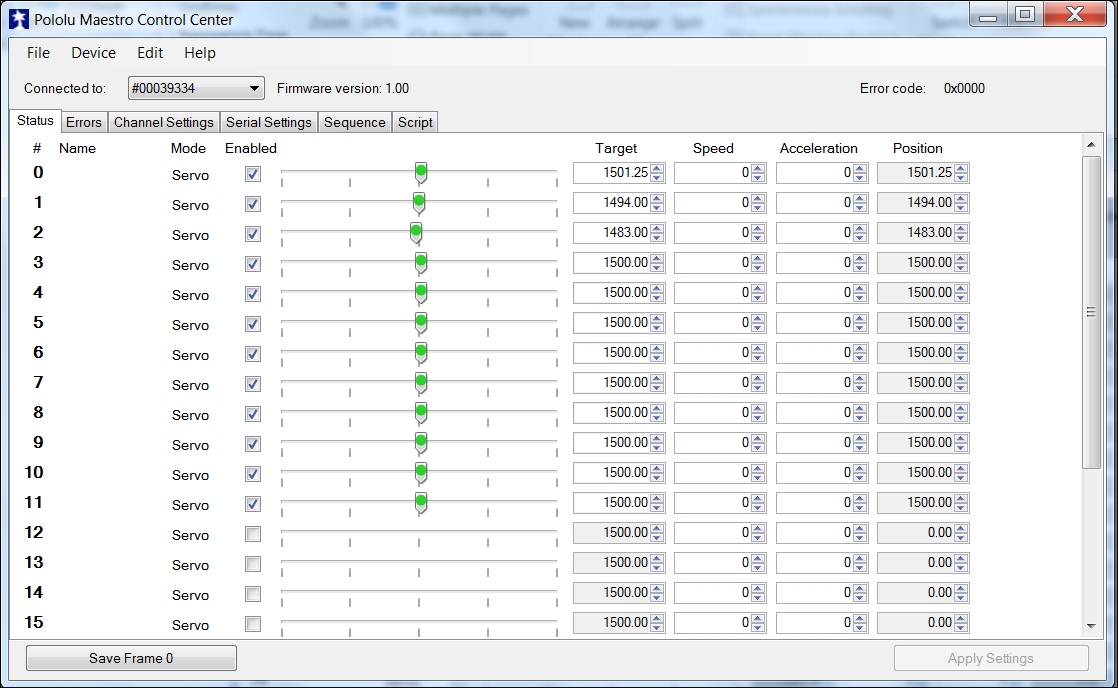
Task: Switch to the Sequence tab
Action: [x=354, y=122]
